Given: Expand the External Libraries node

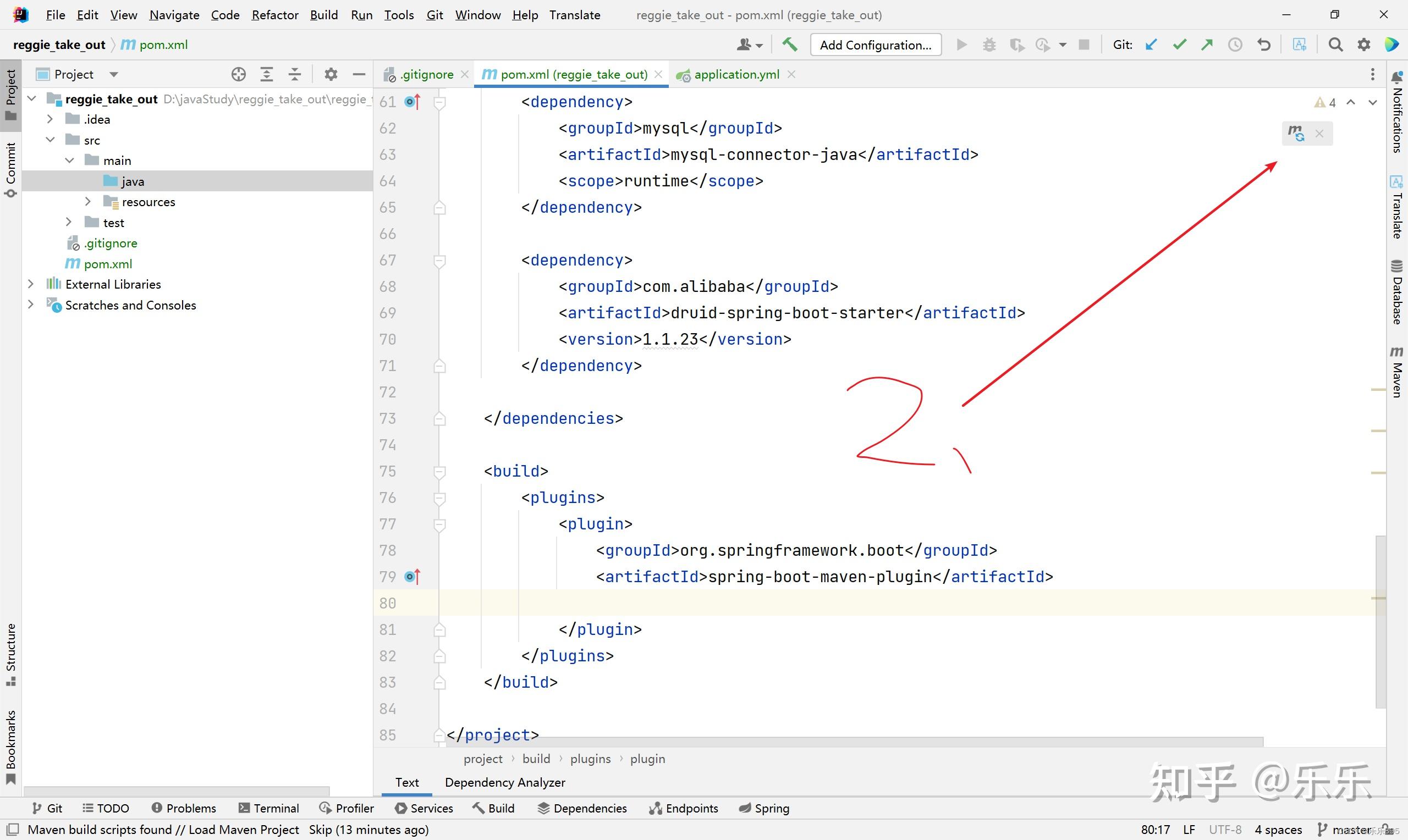Looking at the screenshot, I should 31,284.
